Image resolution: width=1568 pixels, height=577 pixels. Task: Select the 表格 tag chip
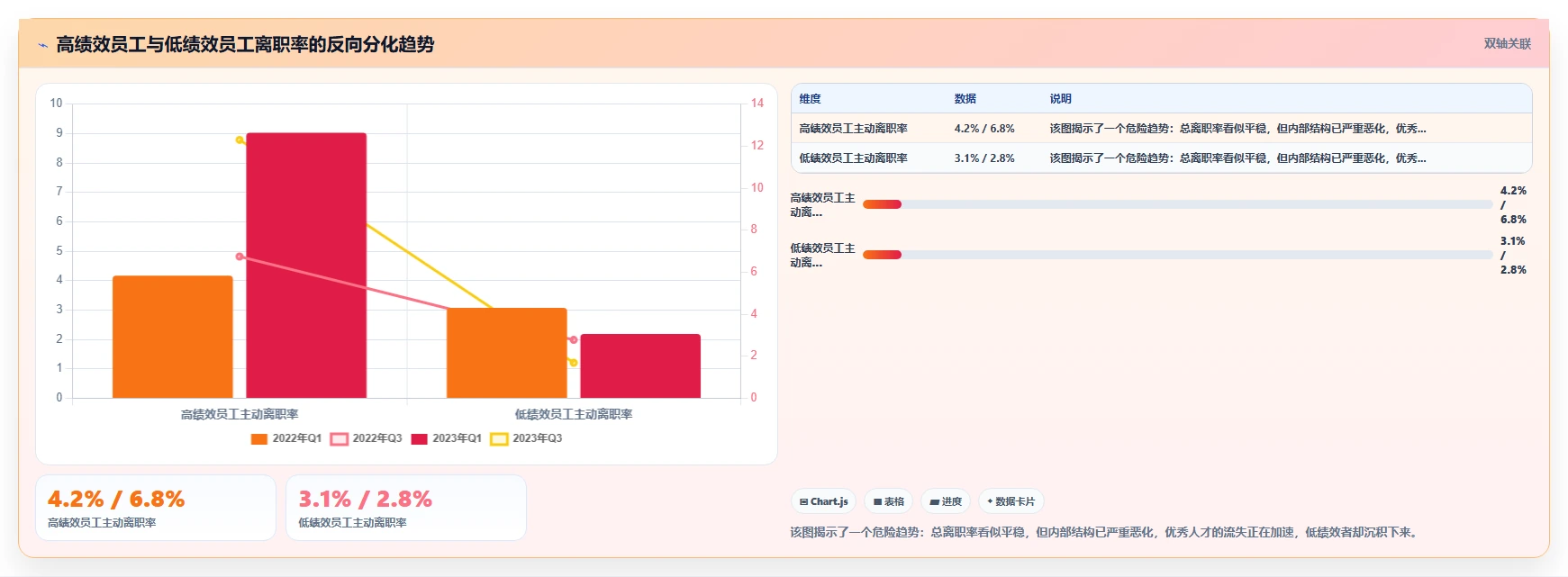point(888,501)
